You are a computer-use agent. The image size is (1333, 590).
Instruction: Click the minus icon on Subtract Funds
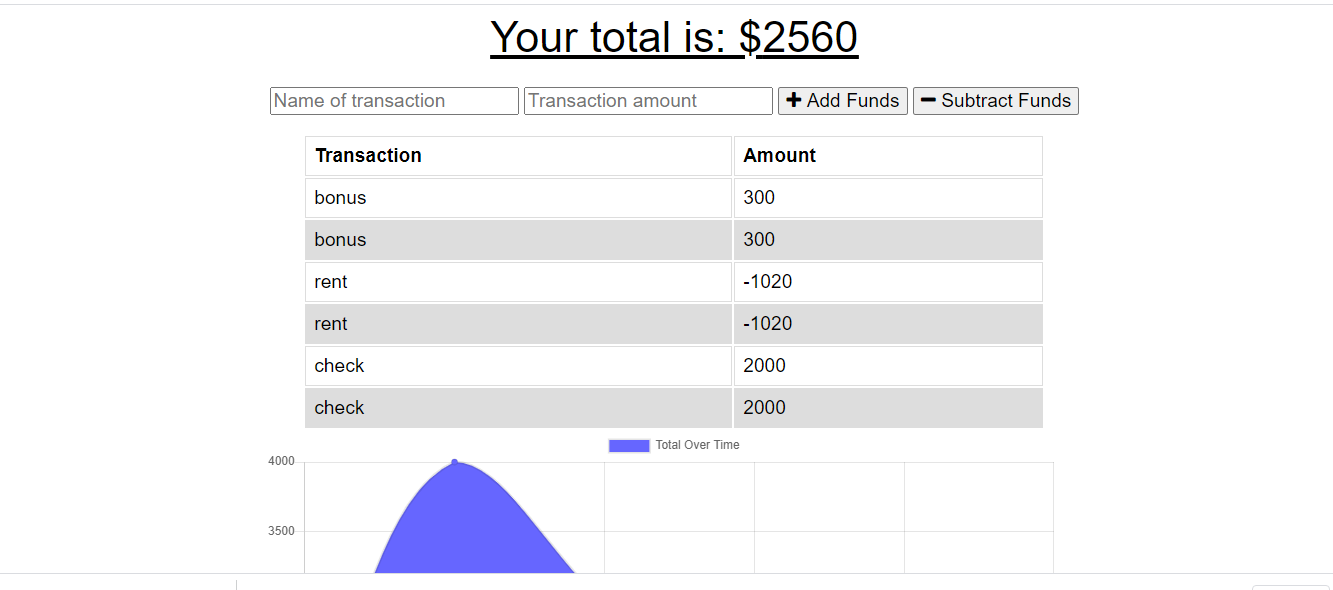pyautogui.click(x=928, y=100)
